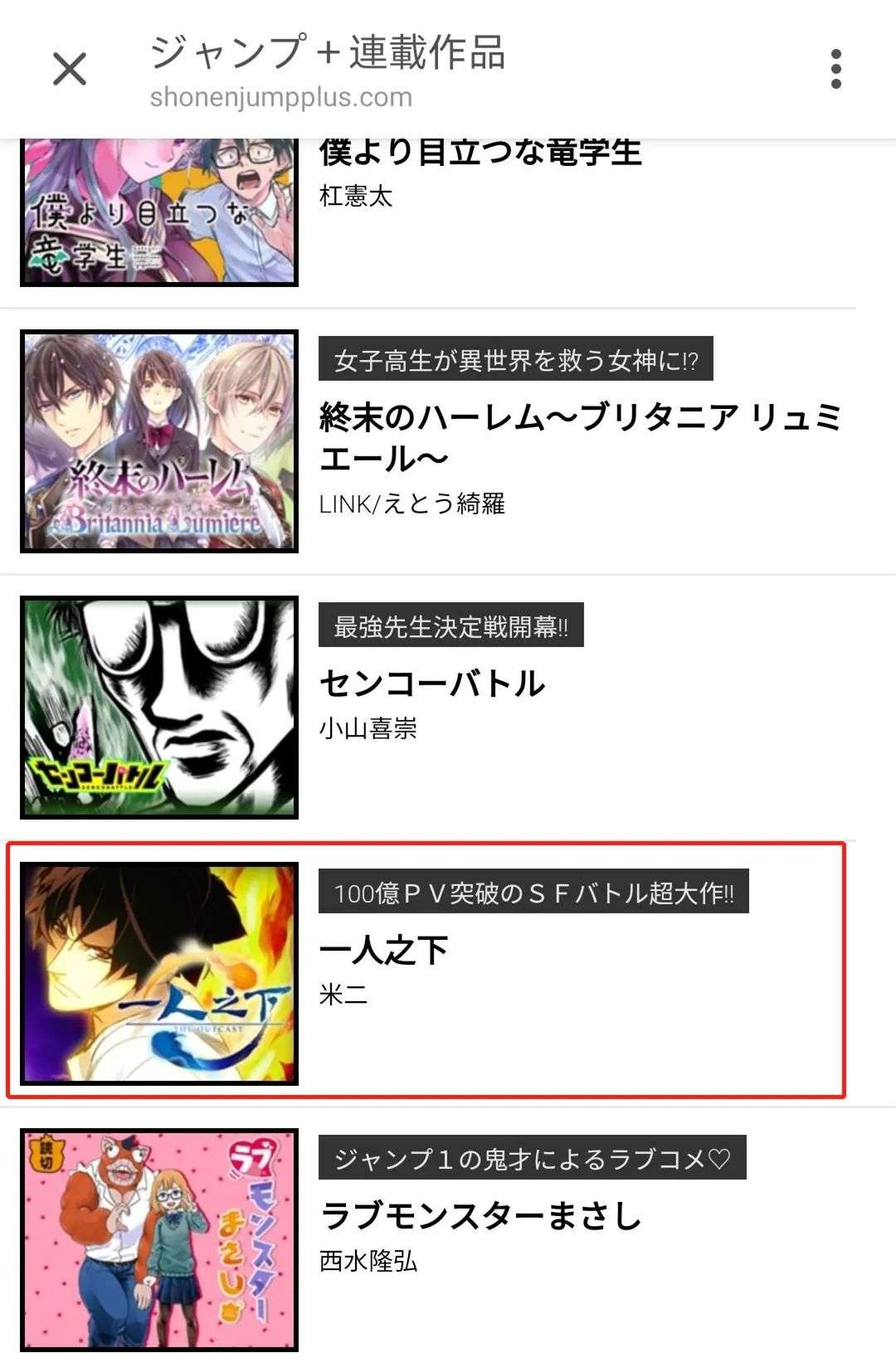Tap the 100億PV突破のSFバトル超大作!! label
This screenshot has height=1372, width=896.
pos(533,892)
